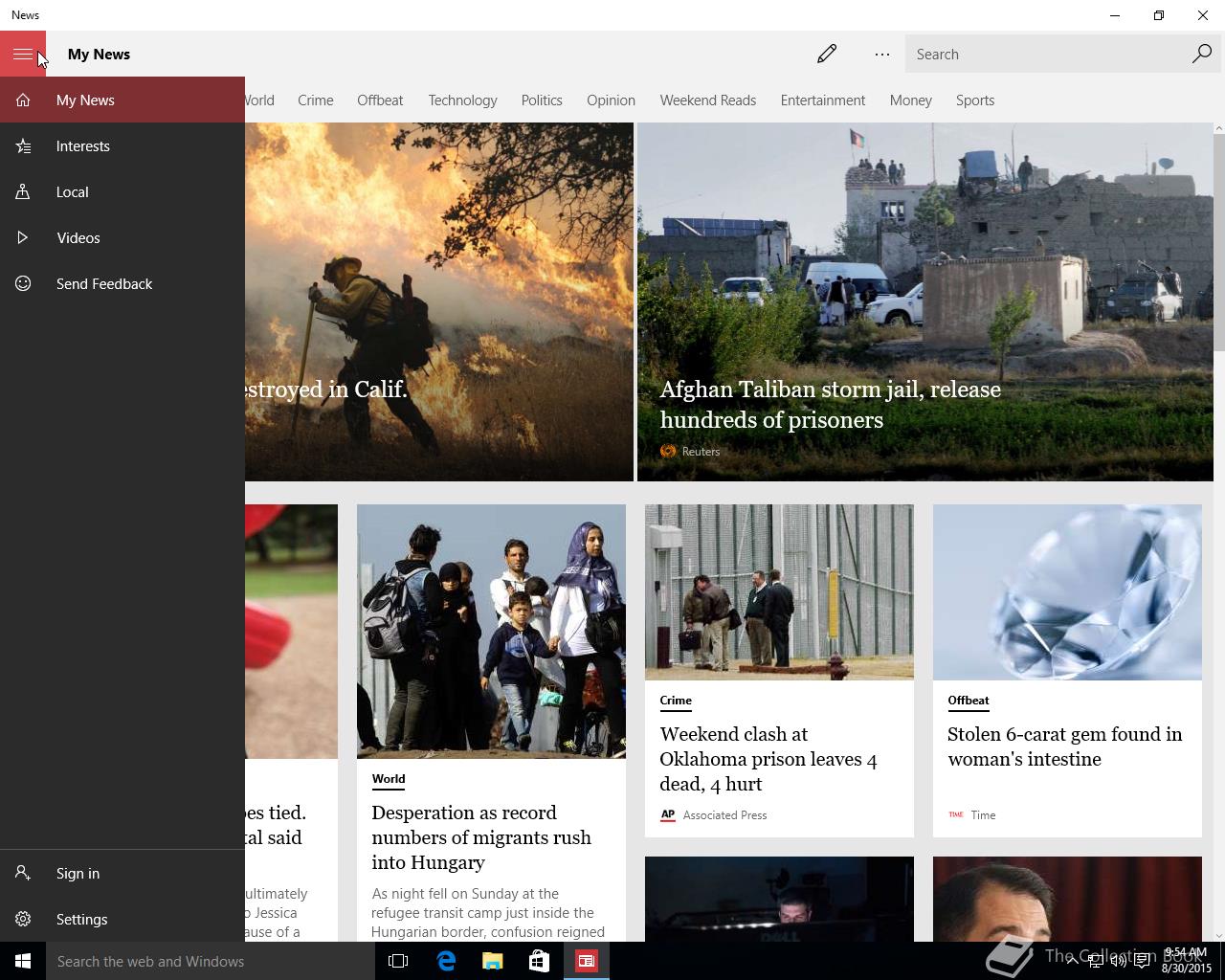1225x980 pixels.
Task: Switch to the Technology tab
Action: 462,100
